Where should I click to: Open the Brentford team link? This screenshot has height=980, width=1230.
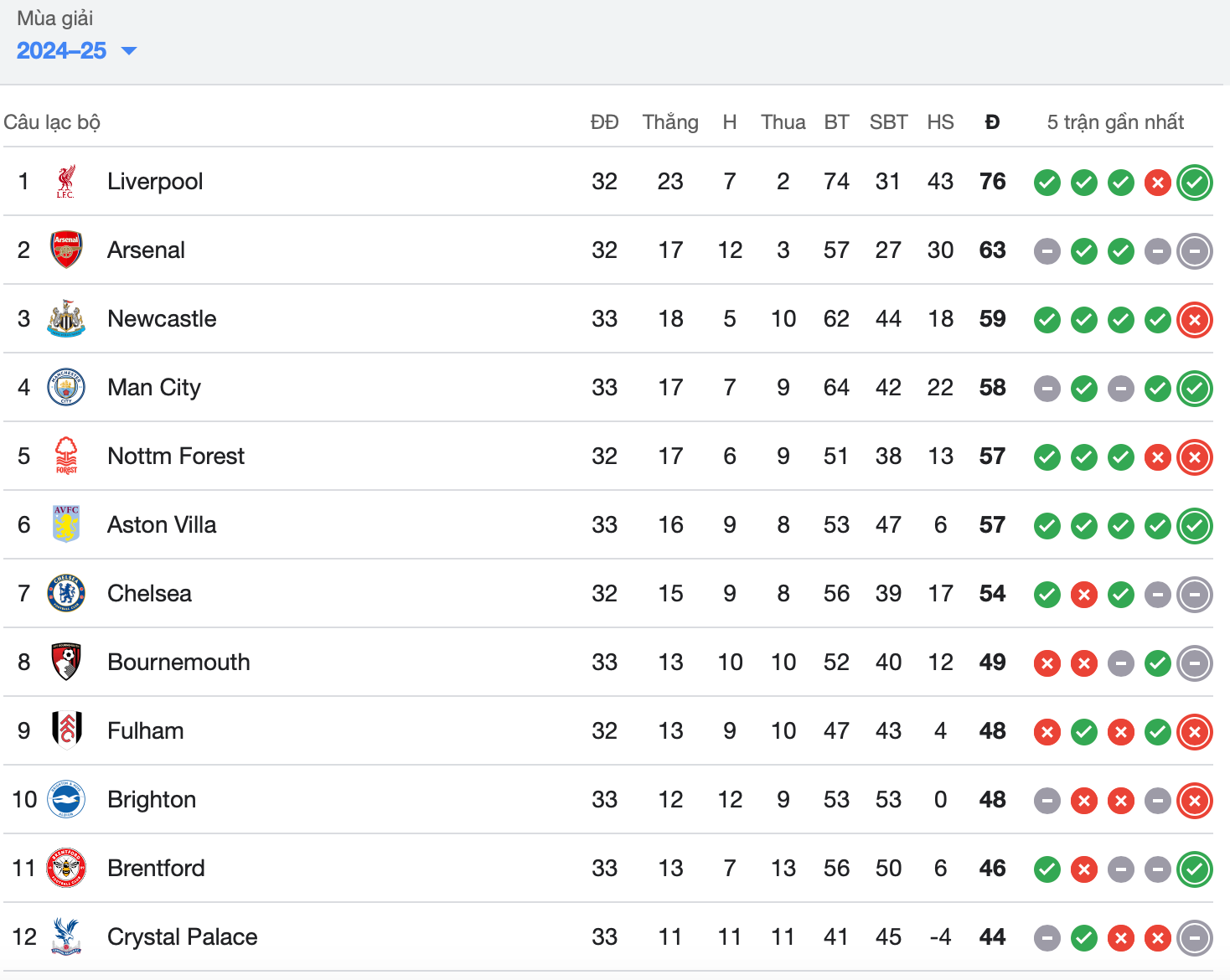156,869
